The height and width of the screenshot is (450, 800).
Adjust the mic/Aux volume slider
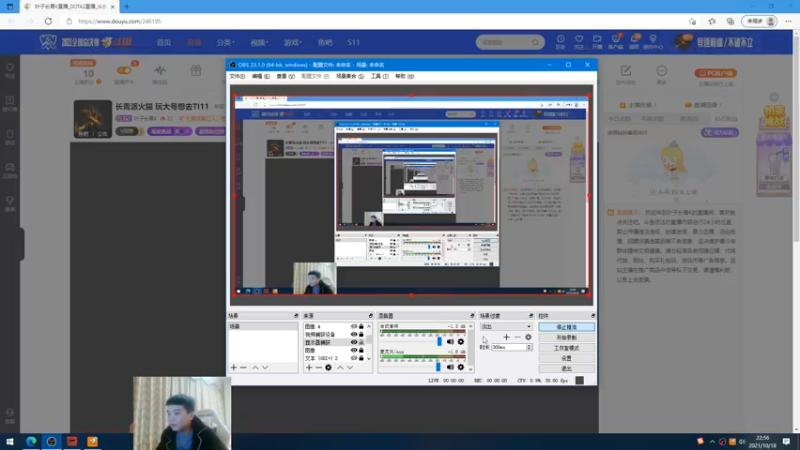click(438, 366)
